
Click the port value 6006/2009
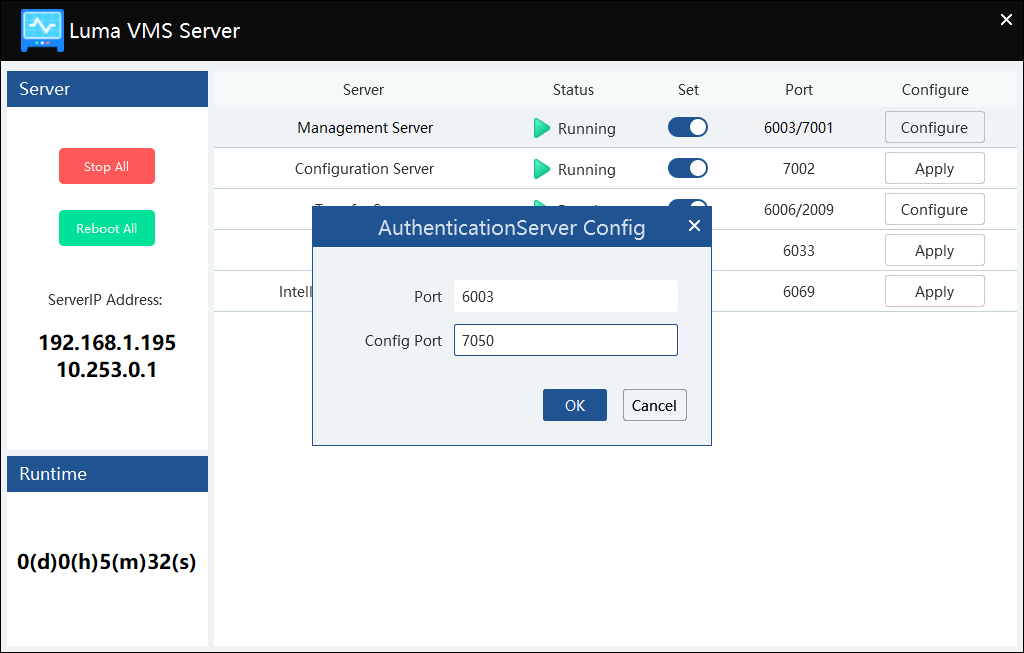tap(799, 210)
